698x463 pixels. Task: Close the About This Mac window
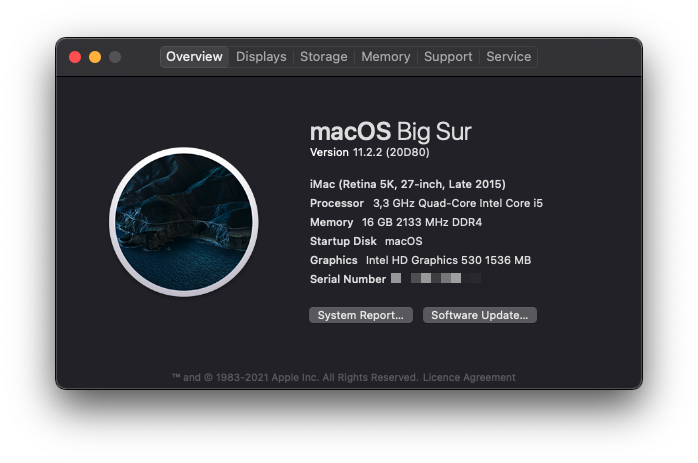click(75, 57)
